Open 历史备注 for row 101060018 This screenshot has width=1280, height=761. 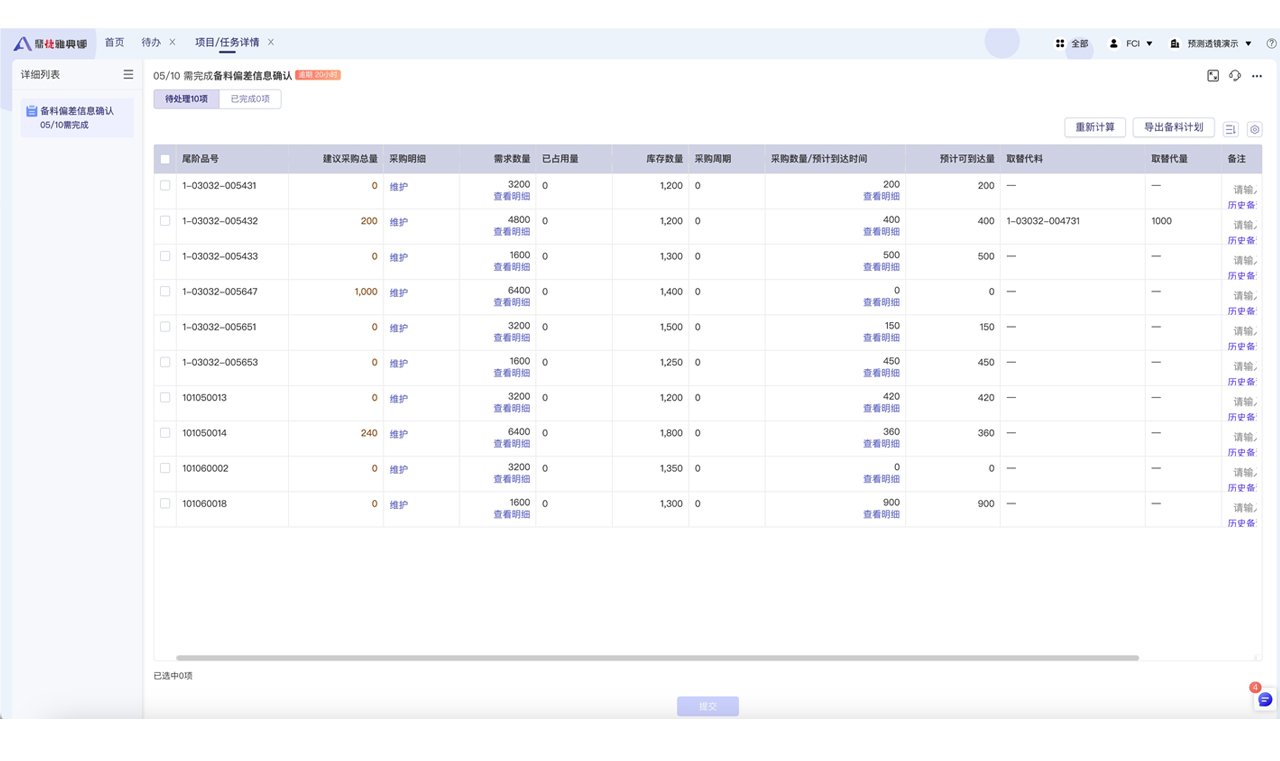pyautogui.click(x=1241, y=523)
